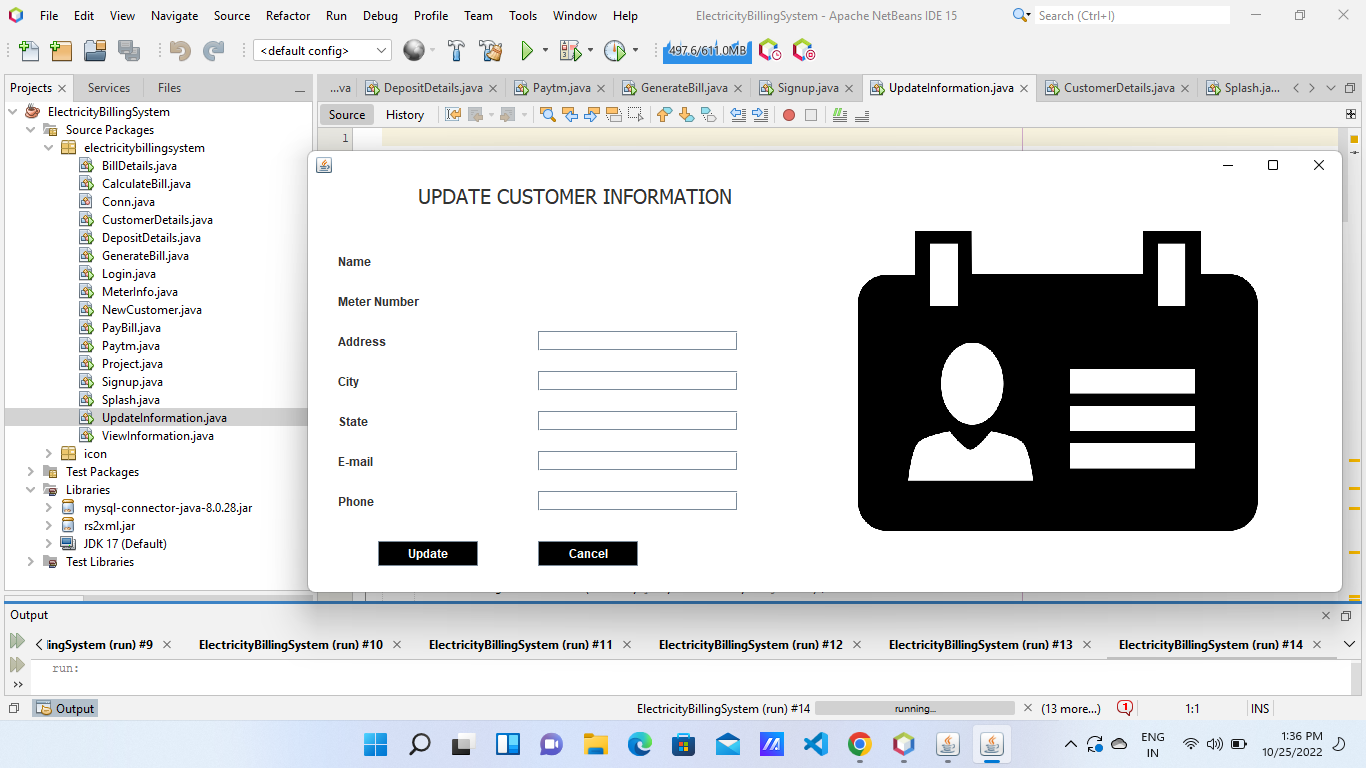Build project with the hammer icon

(x=456, y=50)
